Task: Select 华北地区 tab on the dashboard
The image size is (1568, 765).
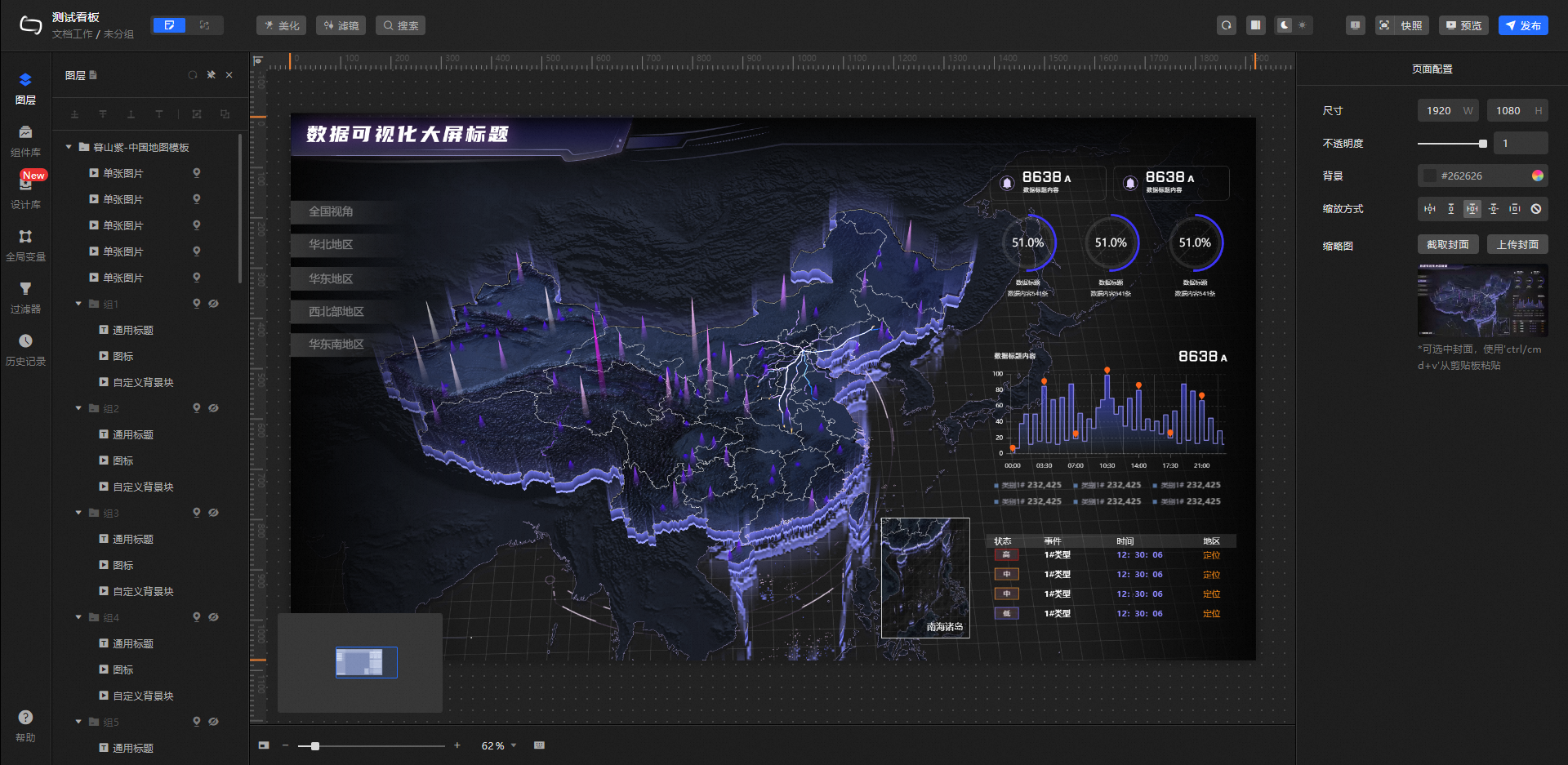Action: (332, 244)
